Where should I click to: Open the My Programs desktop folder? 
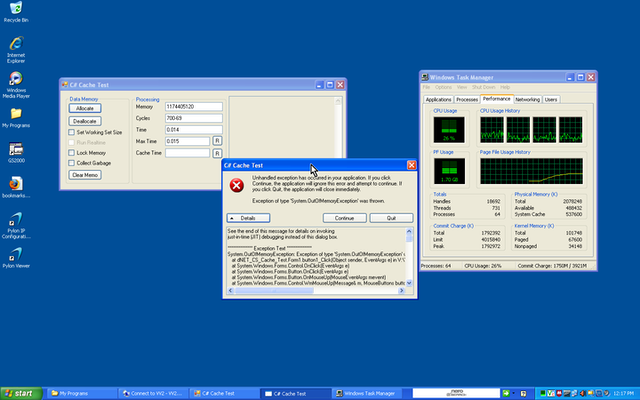[16, 118]
